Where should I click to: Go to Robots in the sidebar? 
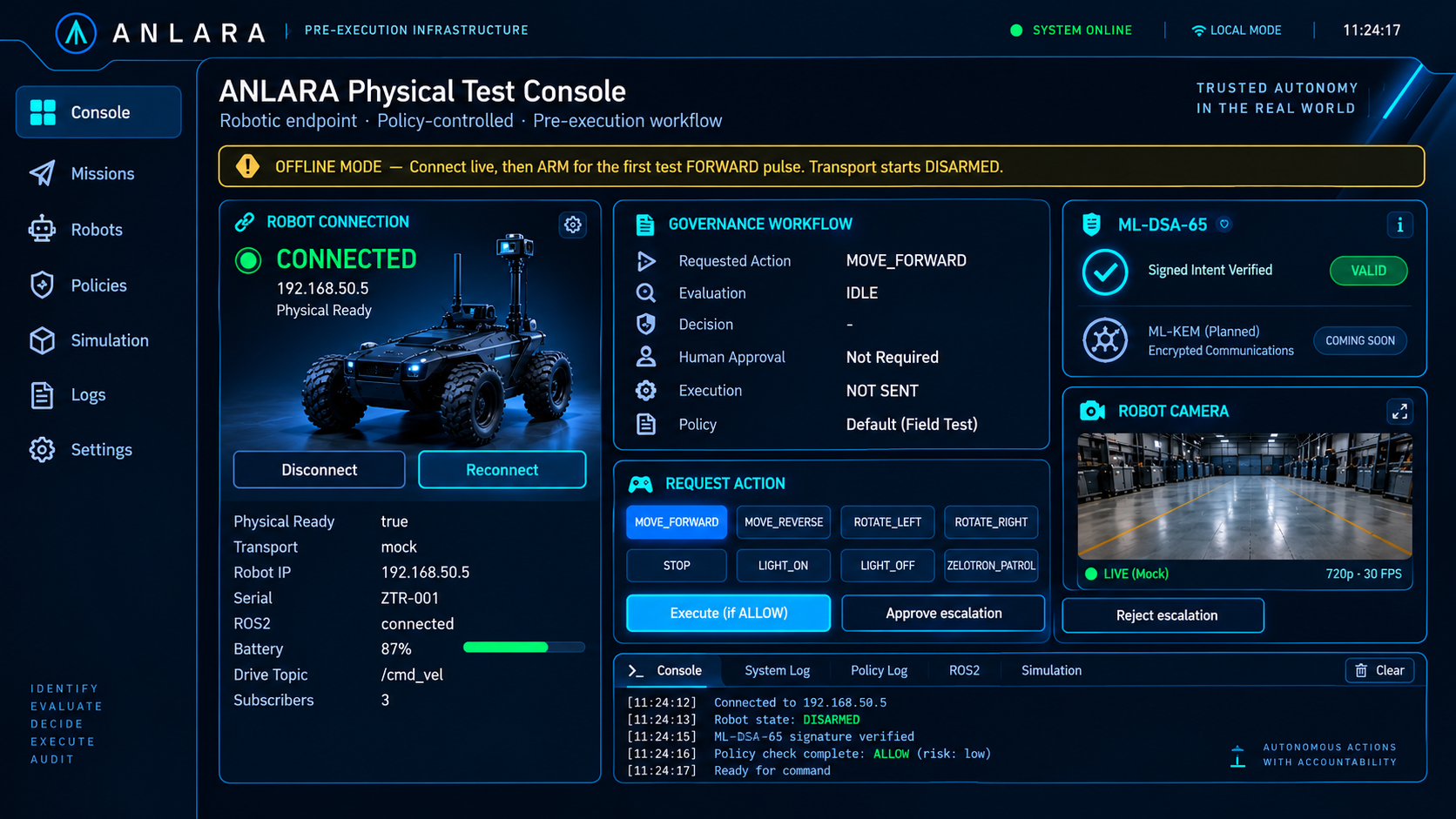[x=76, y=230]
